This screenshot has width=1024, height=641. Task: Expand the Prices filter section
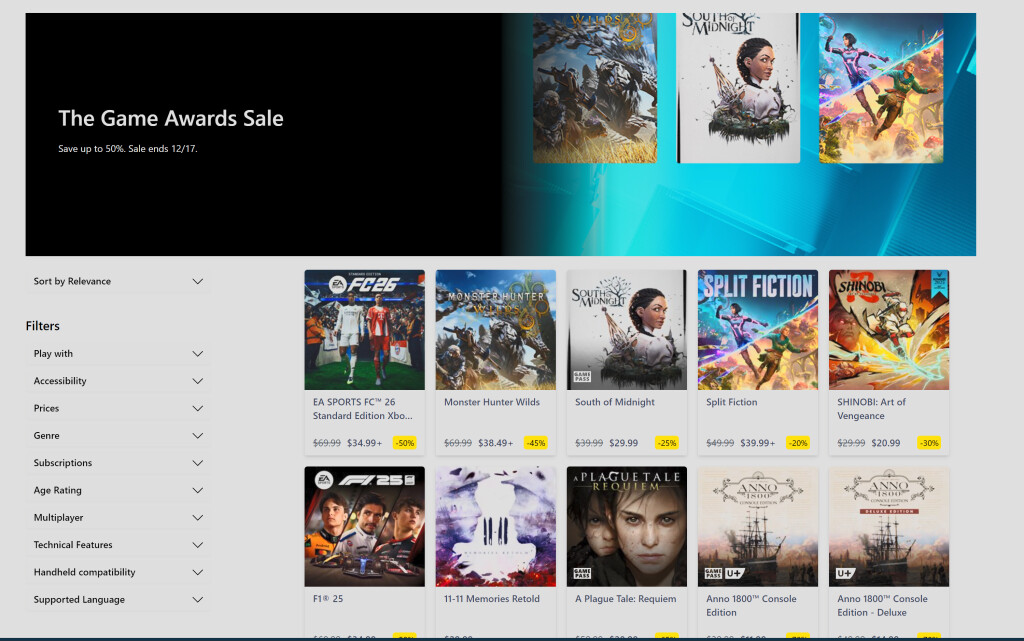(x=118, y=408)
